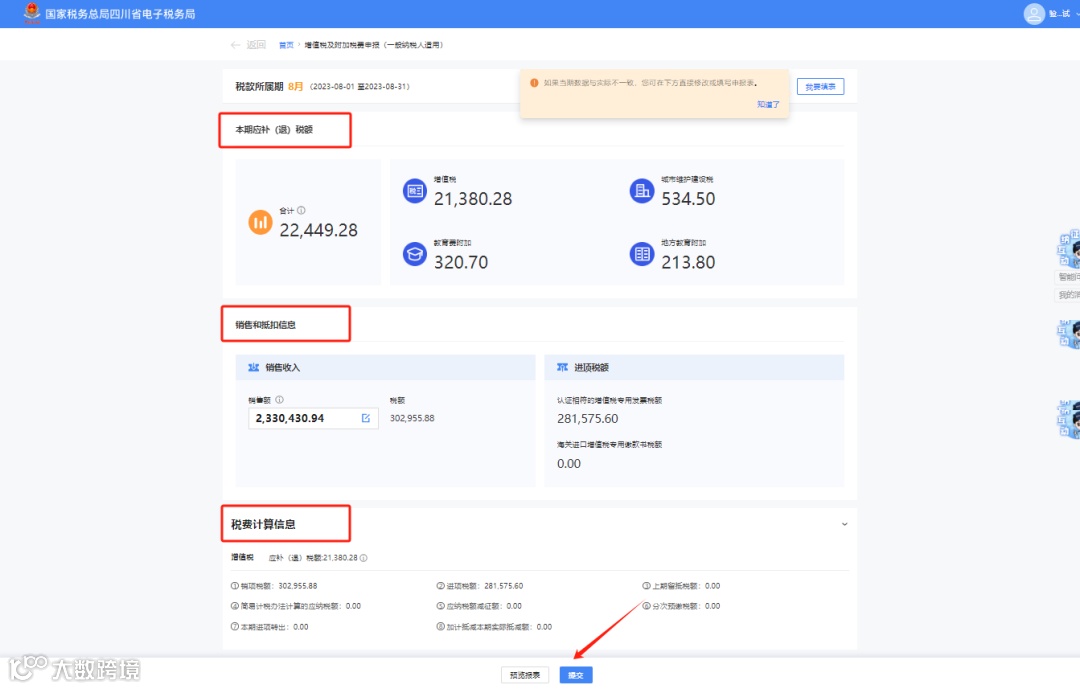The image size is (1080, 689).
Task: Click the 提交 submit button
Action: click(576, 675)
